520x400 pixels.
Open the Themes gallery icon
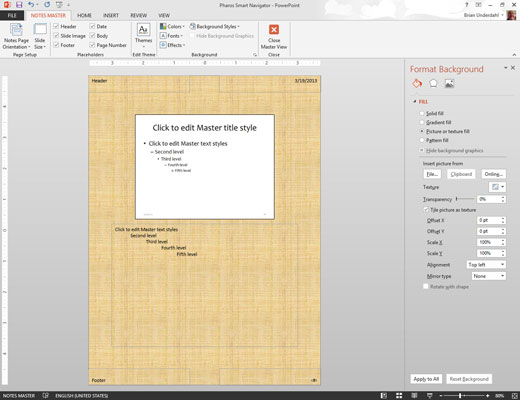coord(143,29)
